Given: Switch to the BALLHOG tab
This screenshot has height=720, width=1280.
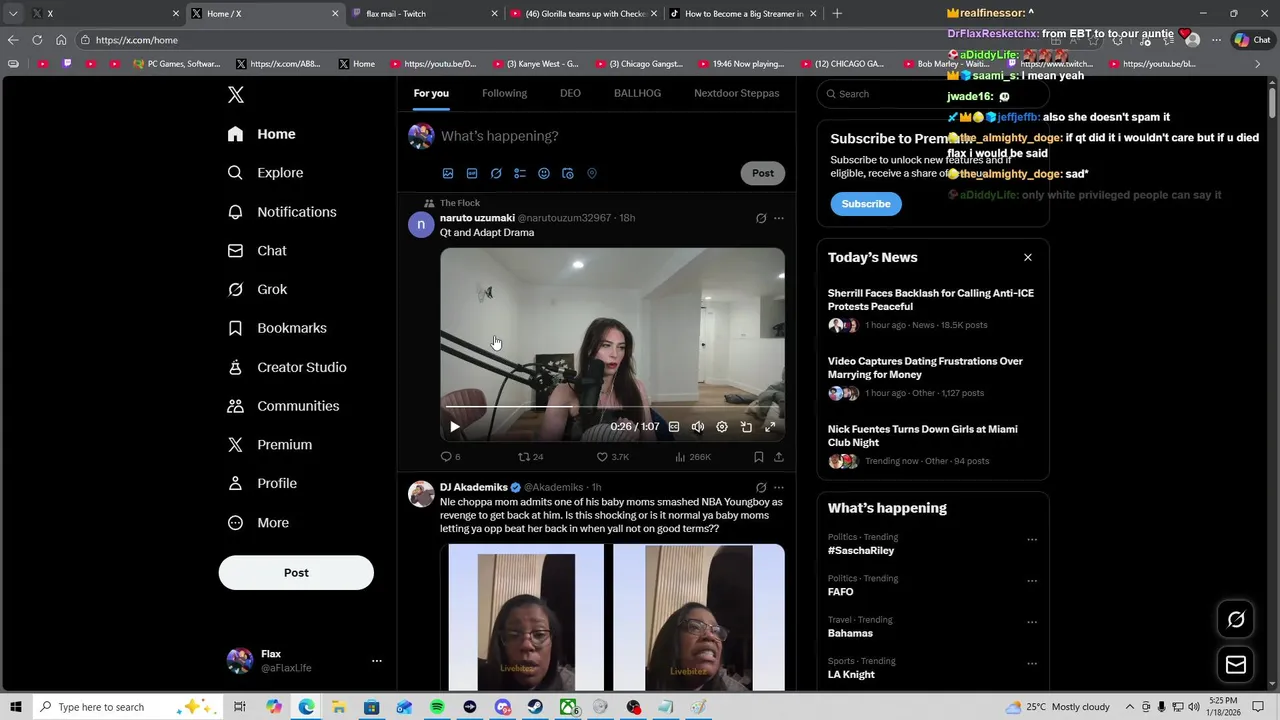Looking at the screenshot, I should point(637,93).
